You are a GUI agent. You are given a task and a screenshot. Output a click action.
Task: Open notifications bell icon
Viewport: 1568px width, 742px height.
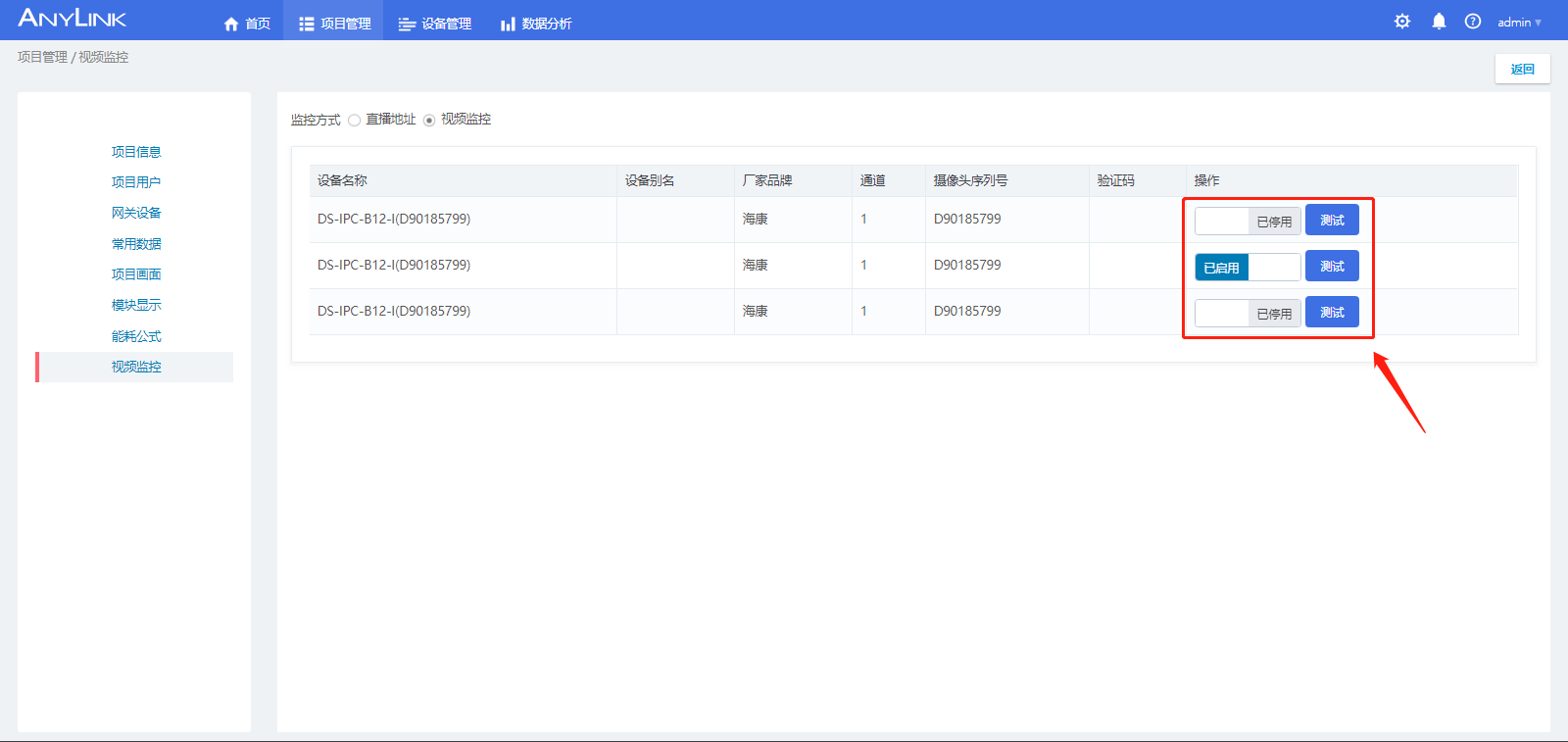1439,22
